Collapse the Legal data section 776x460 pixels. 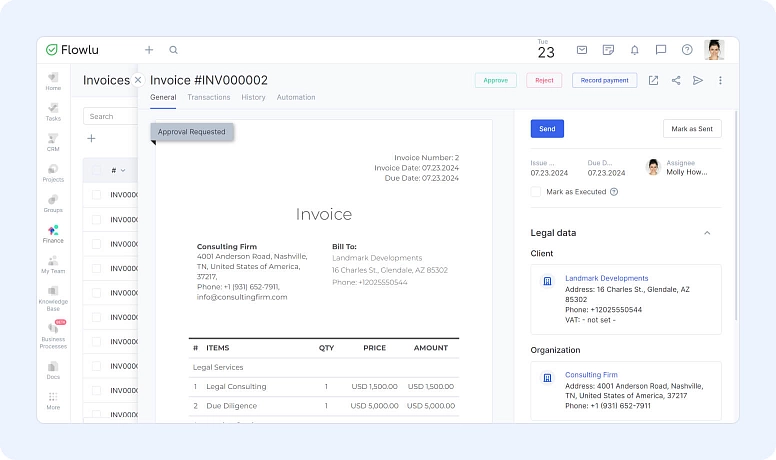(x=707, y=233)
